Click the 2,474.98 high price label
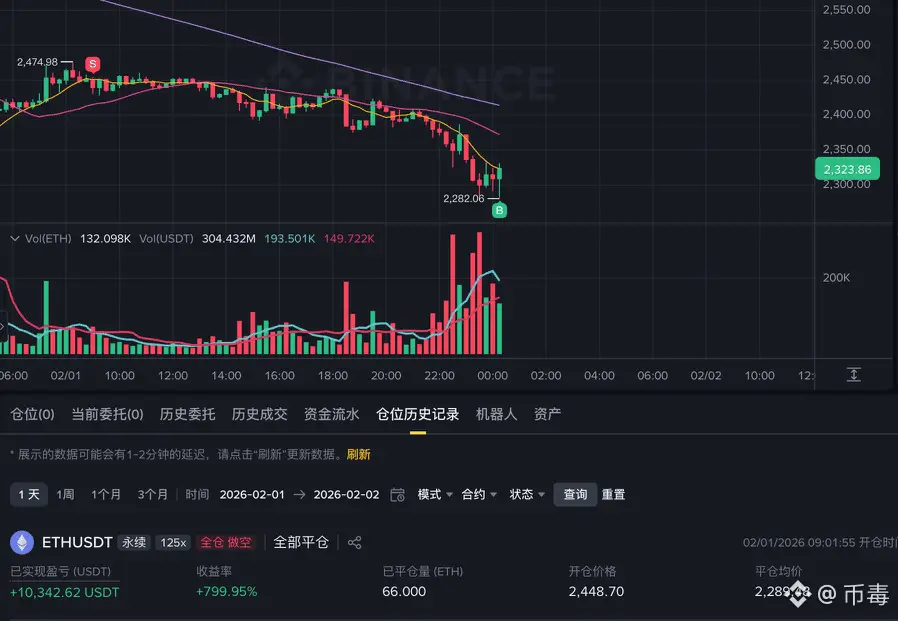 [x=37, y=62]
